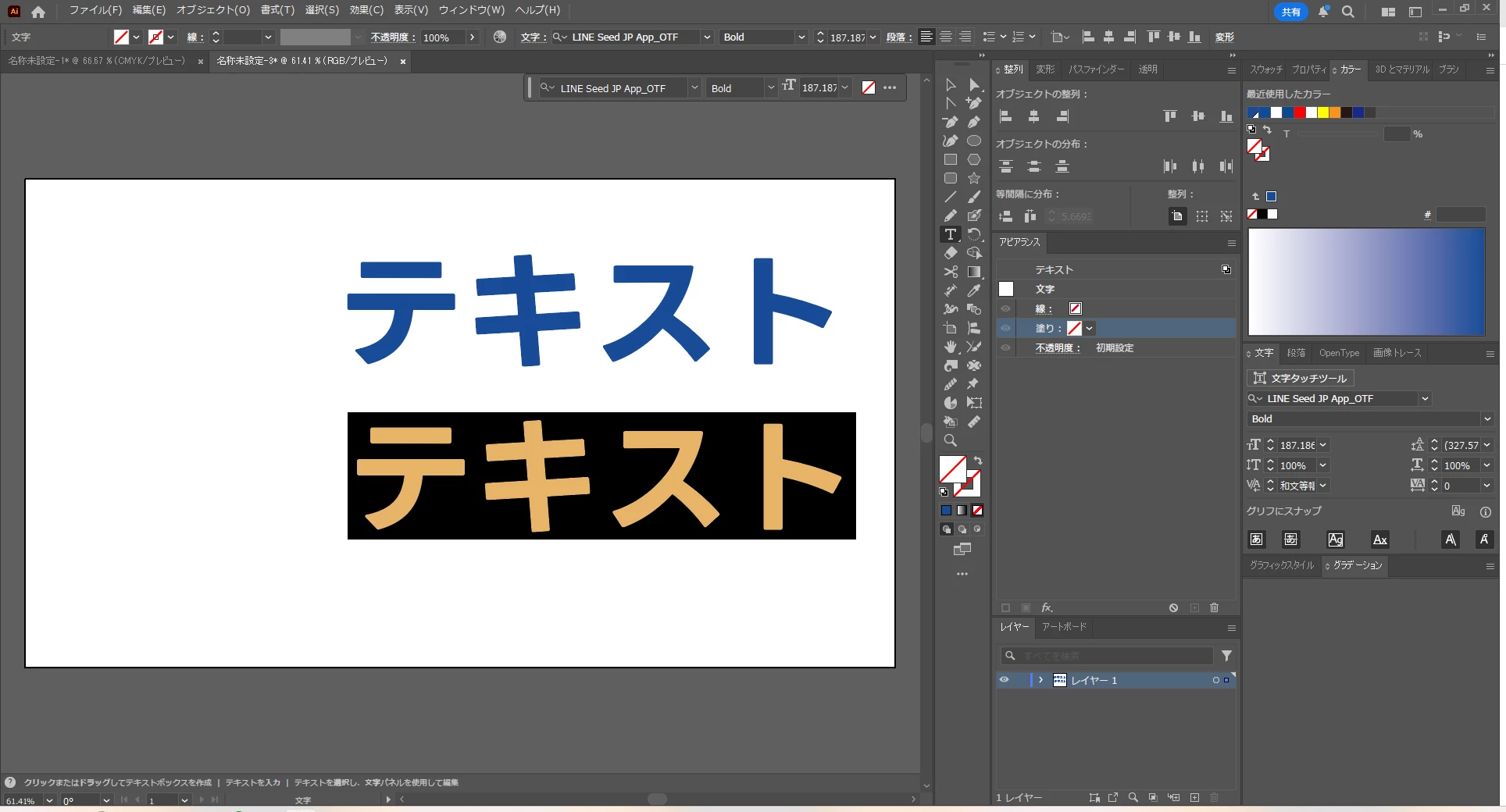The width and height of the screenshot is (1506, 812).
Task: Click horizontal align left icon in Align panel
Action: point(1006,116)
